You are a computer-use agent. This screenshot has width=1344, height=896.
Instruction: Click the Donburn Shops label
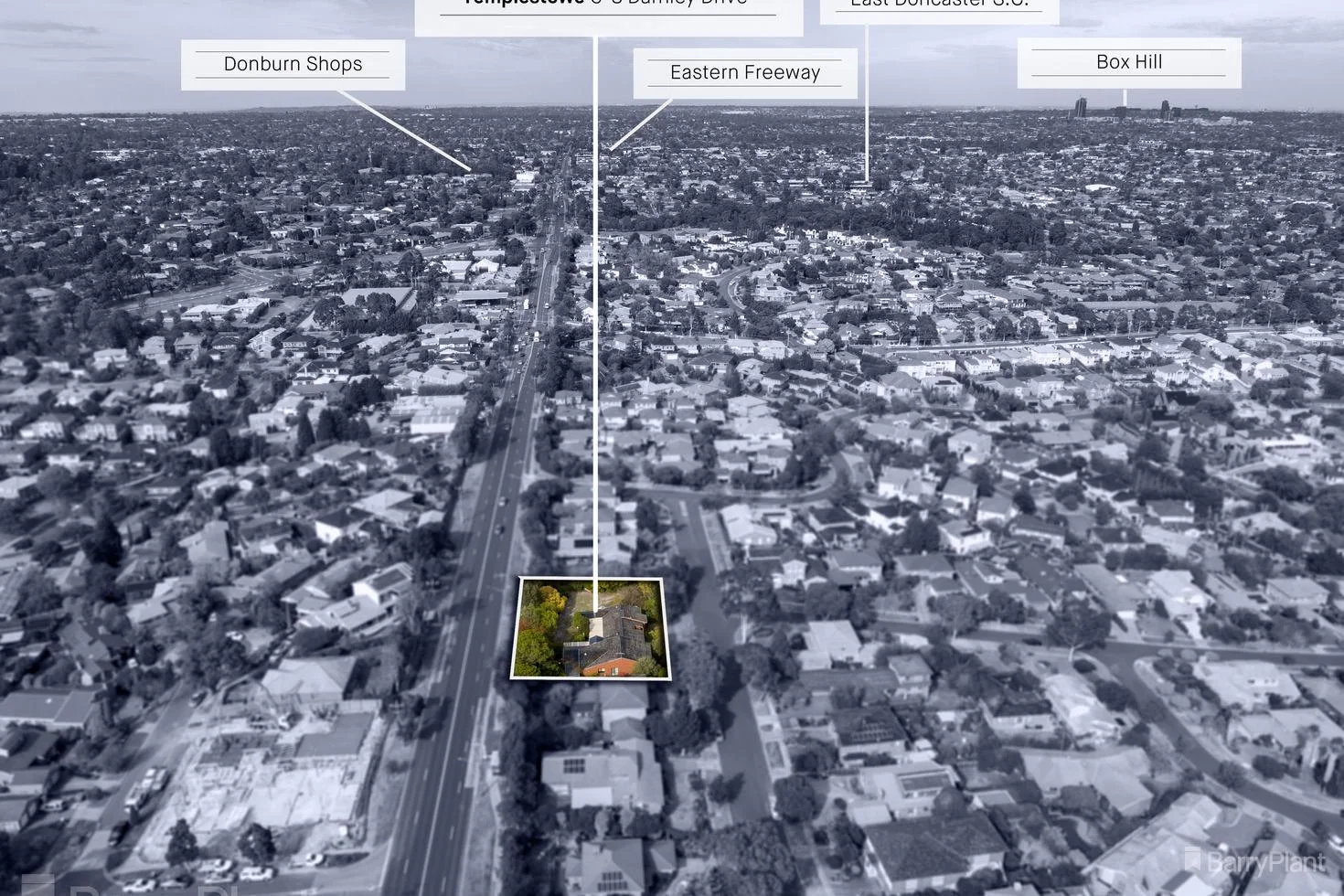tap(293, 64)
